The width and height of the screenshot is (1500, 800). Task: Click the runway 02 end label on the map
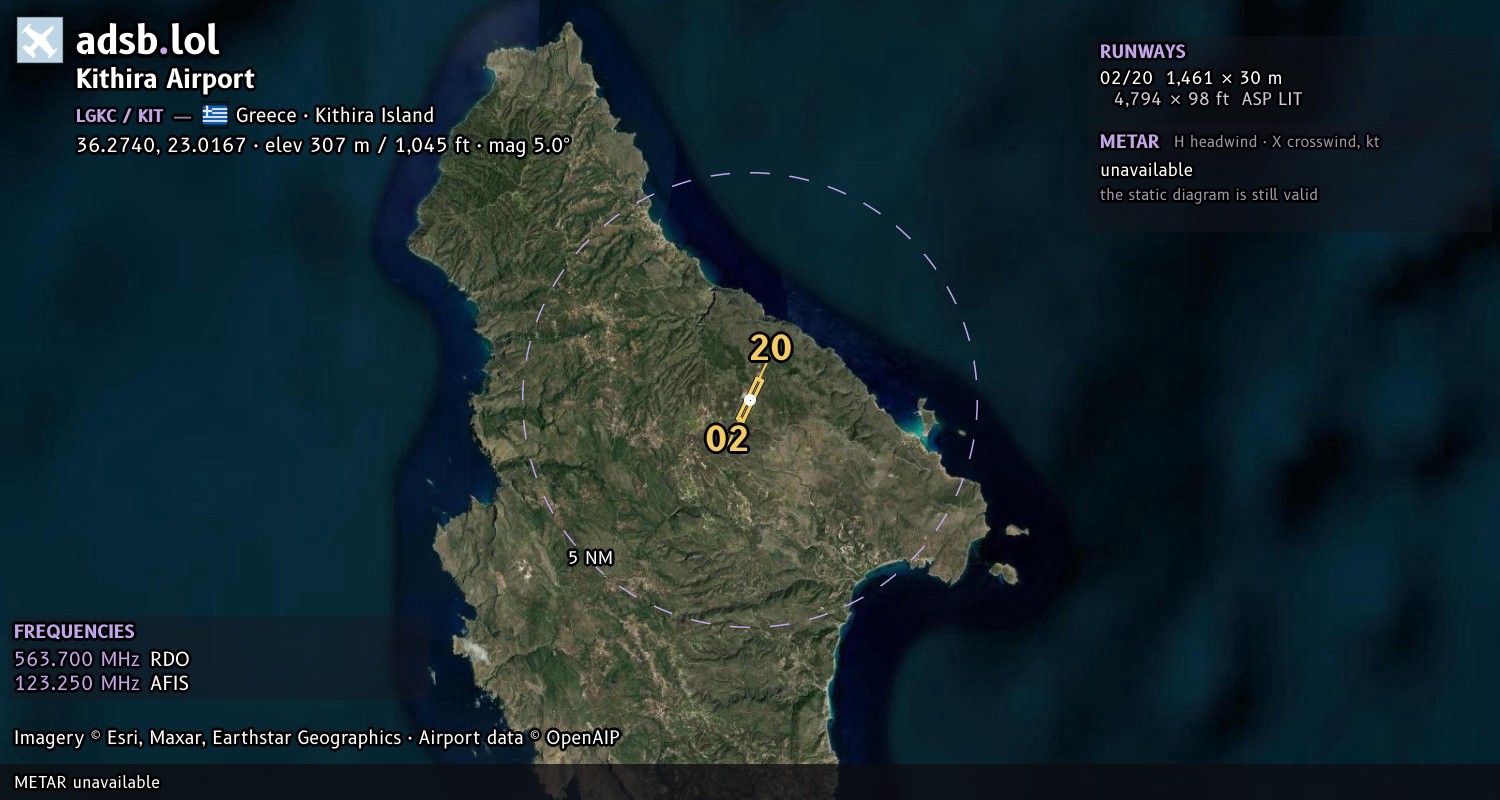(x=727, y=438)
